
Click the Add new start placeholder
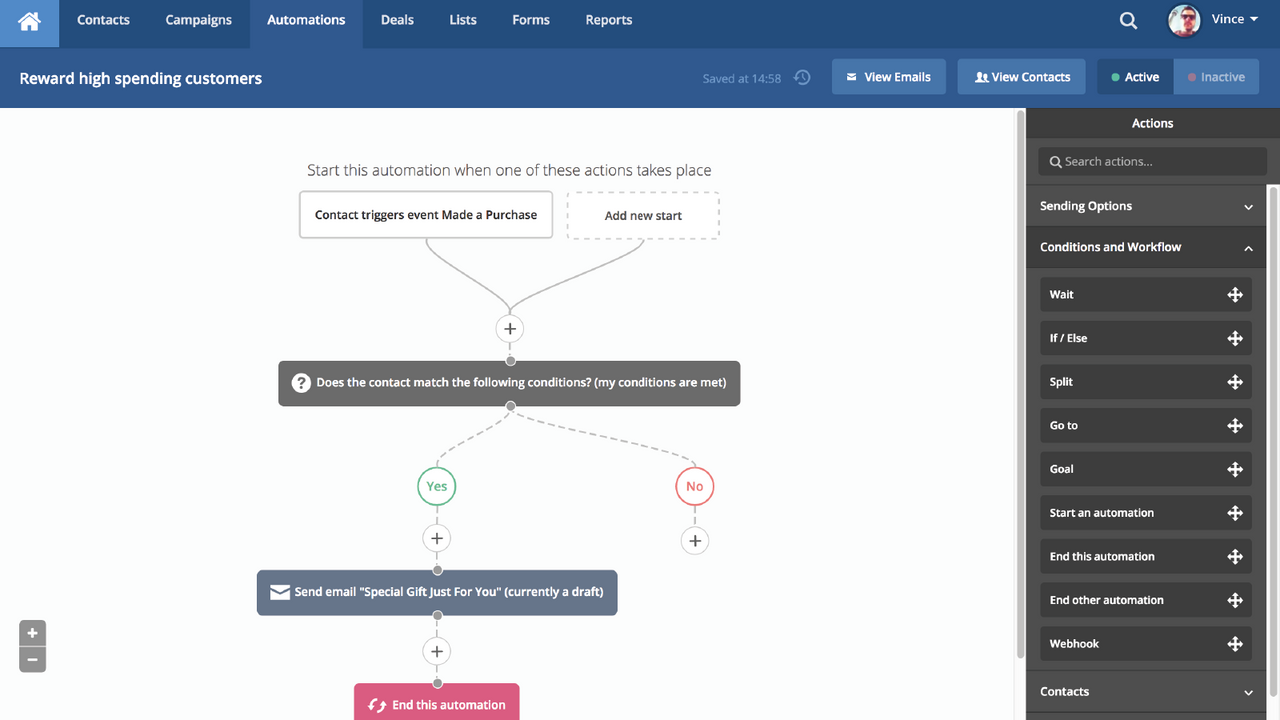coord(642,215)
